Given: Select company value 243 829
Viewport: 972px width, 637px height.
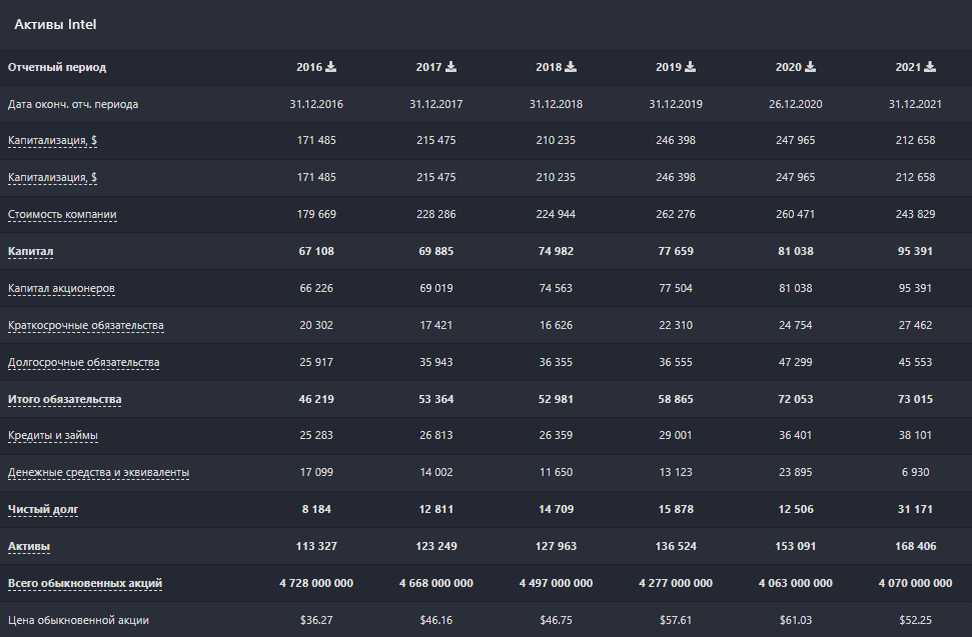Looking at the screenshot, I should click(x=915, y=214).
